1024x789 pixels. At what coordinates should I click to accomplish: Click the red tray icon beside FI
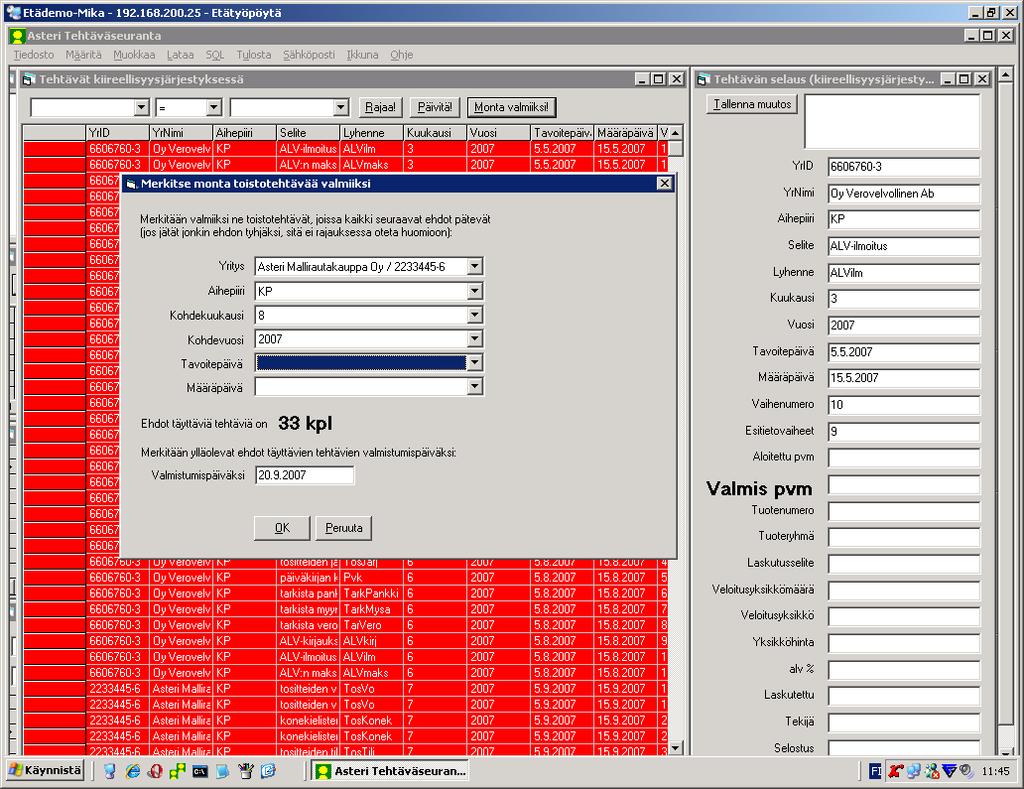[x=895, y=771]
